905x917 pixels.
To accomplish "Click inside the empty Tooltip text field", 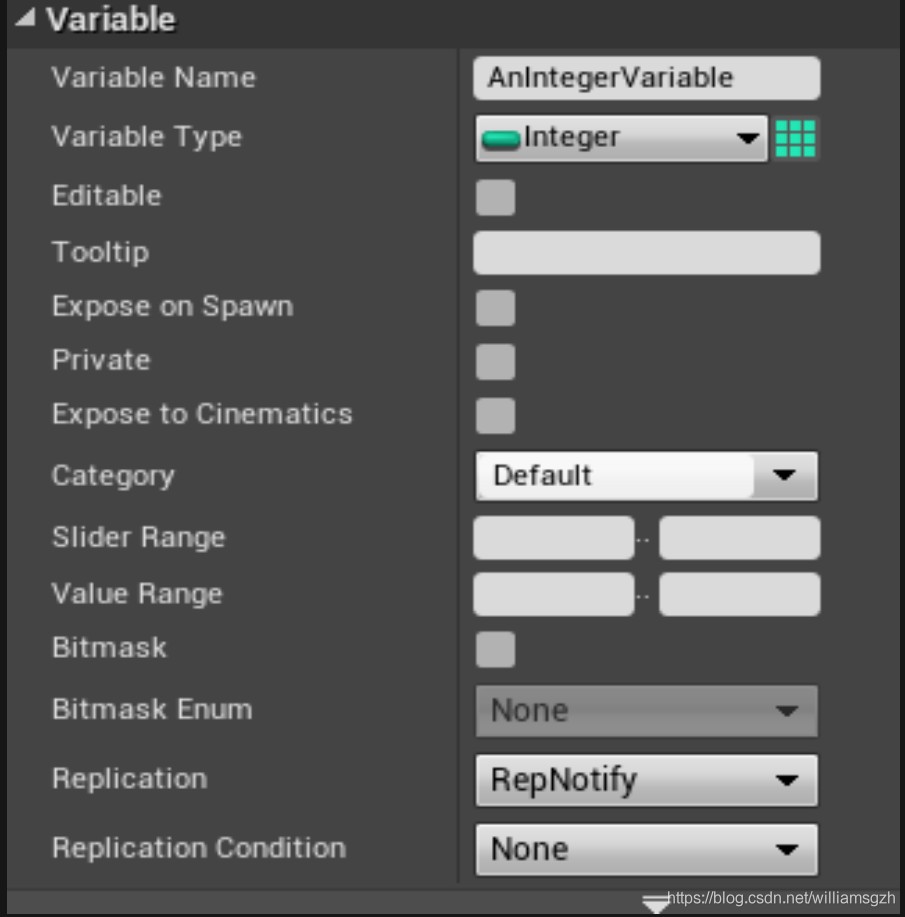I will click(x=645, y=253).
